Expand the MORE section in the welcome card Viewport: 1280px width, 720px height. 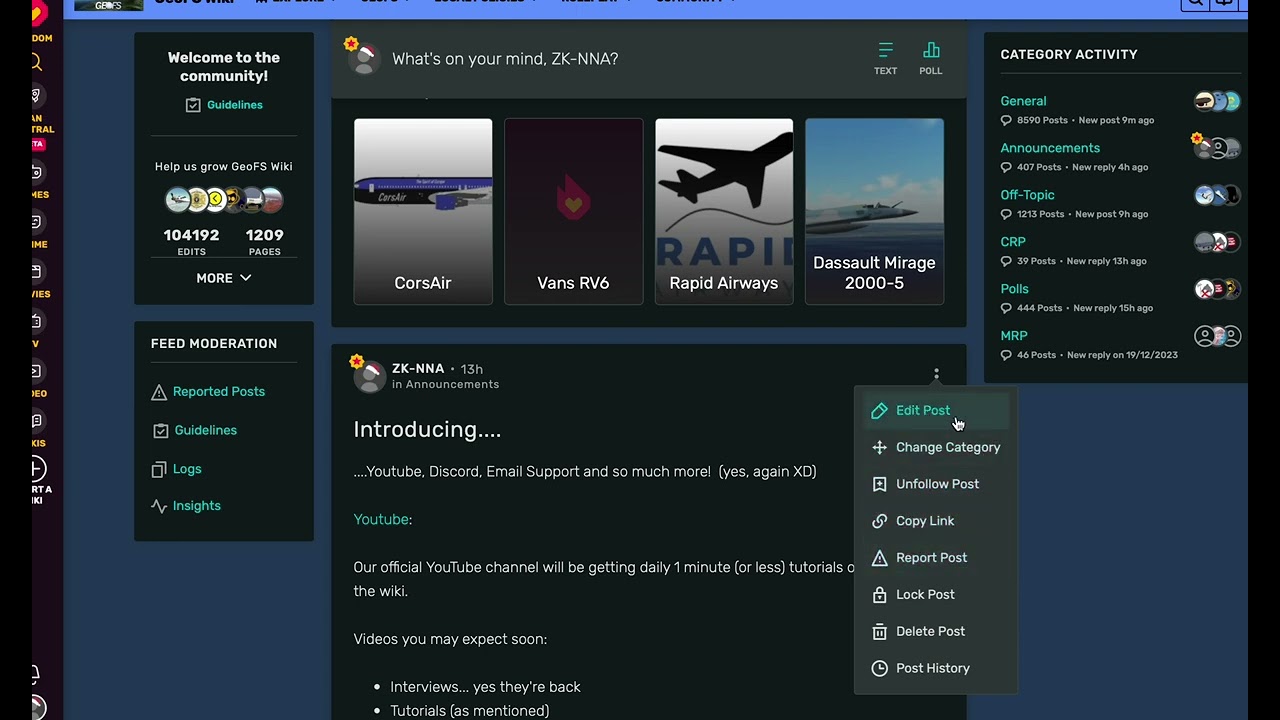[224, 278]
